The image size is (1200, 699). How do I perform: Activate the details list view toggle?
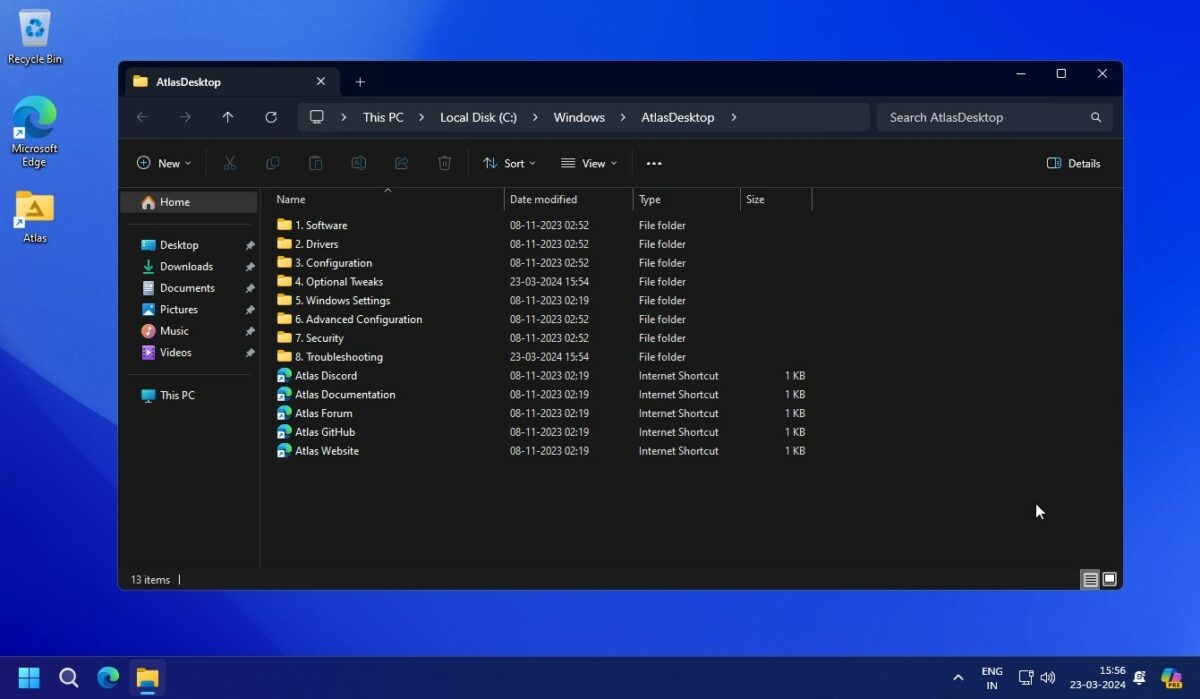coord(1089,579)
